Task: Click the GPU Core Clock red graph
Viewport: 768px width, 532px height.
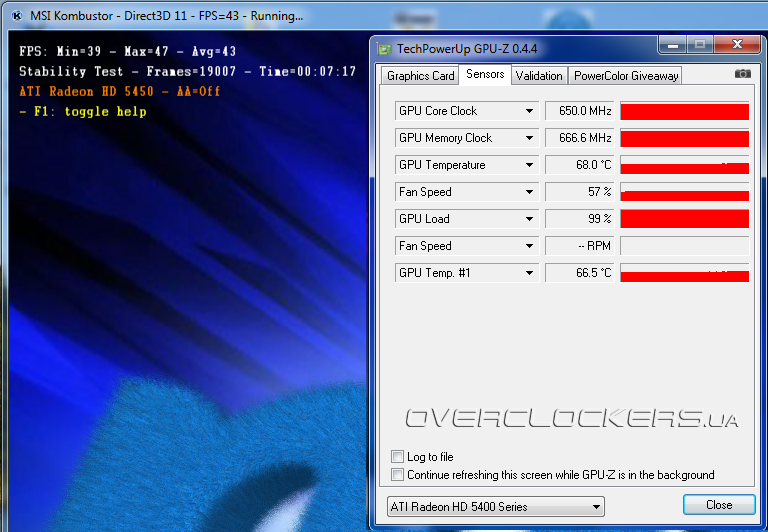Action: click(684, 111)
